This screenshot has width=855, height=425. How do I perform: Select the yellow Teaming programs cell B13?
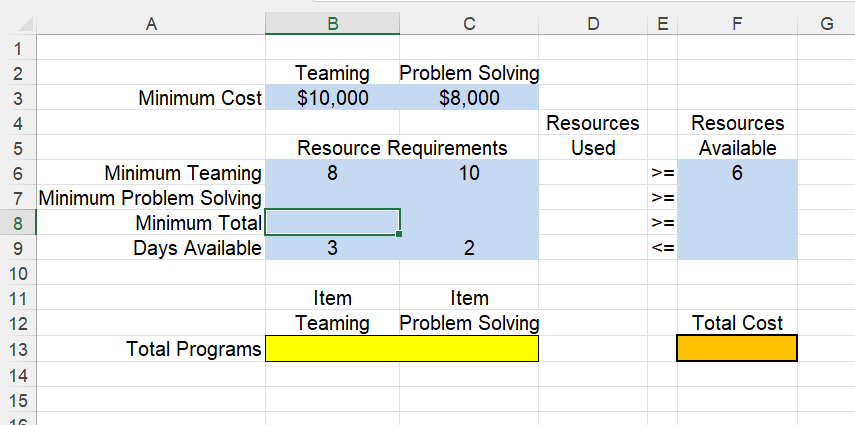[333, 349]
